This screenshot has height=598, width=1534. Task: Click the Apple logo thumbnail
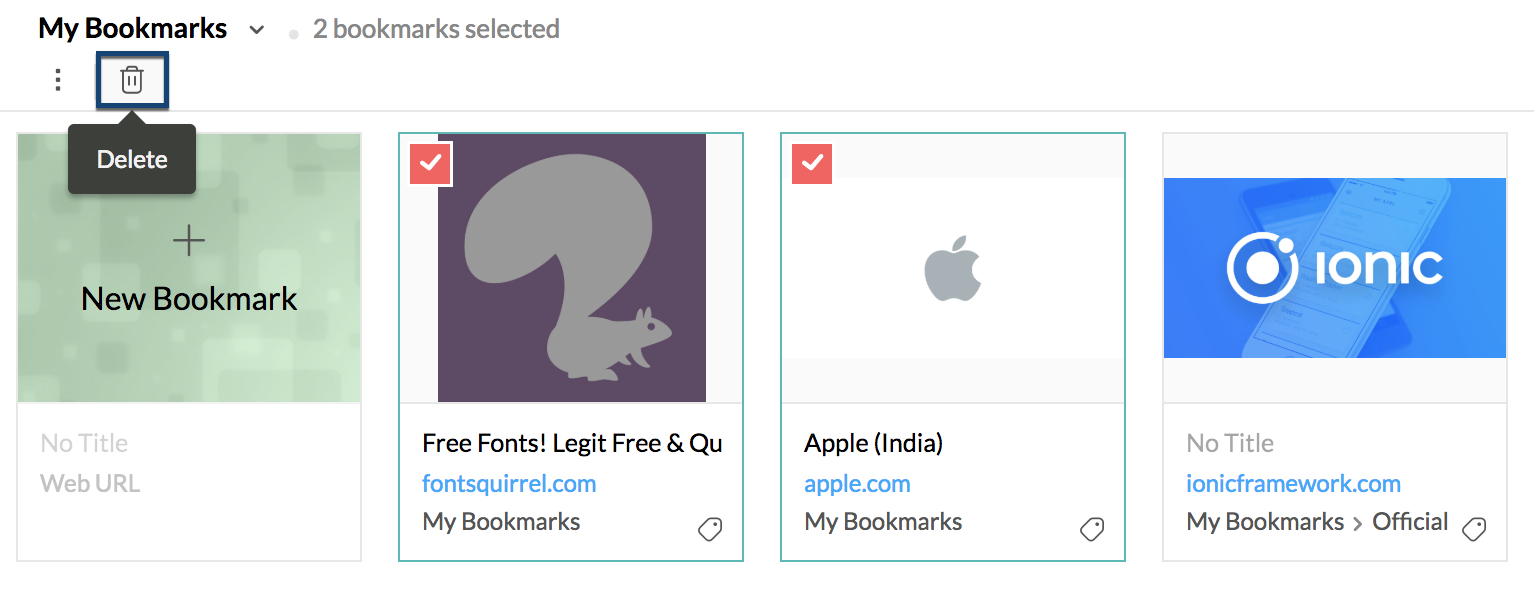(x=952, y=268)
